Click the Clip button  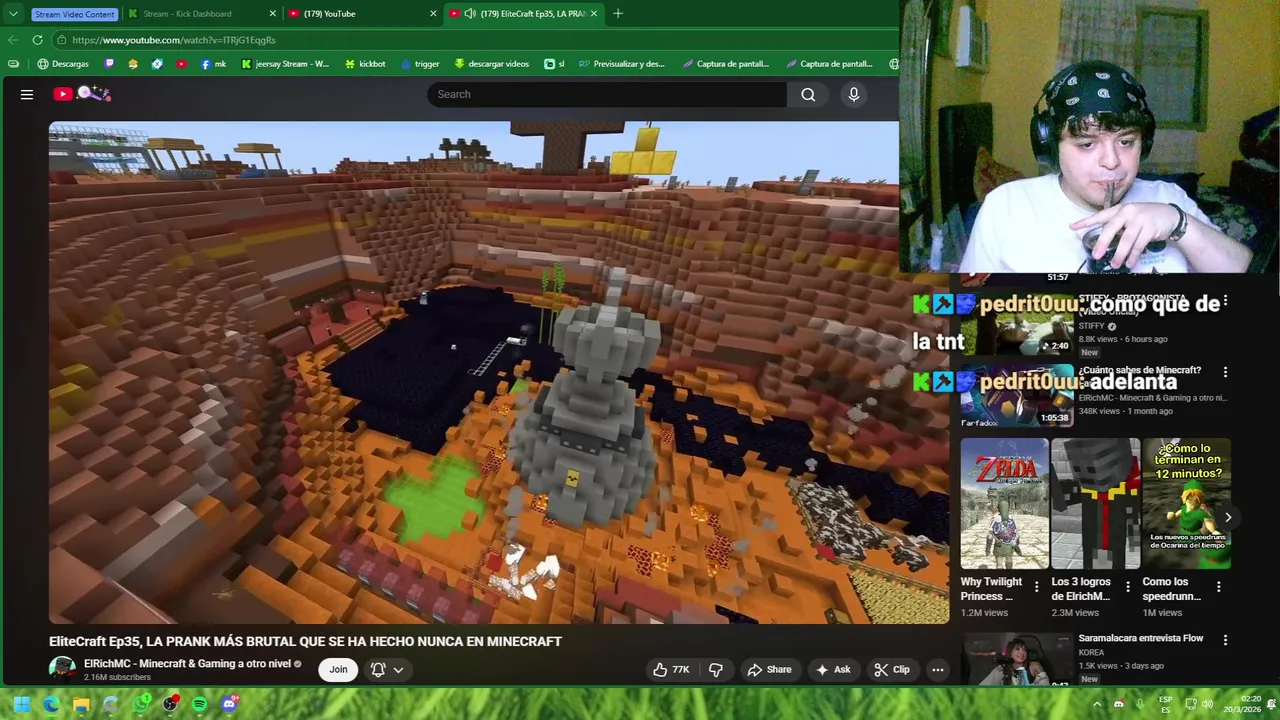click(x=892, y=669)
